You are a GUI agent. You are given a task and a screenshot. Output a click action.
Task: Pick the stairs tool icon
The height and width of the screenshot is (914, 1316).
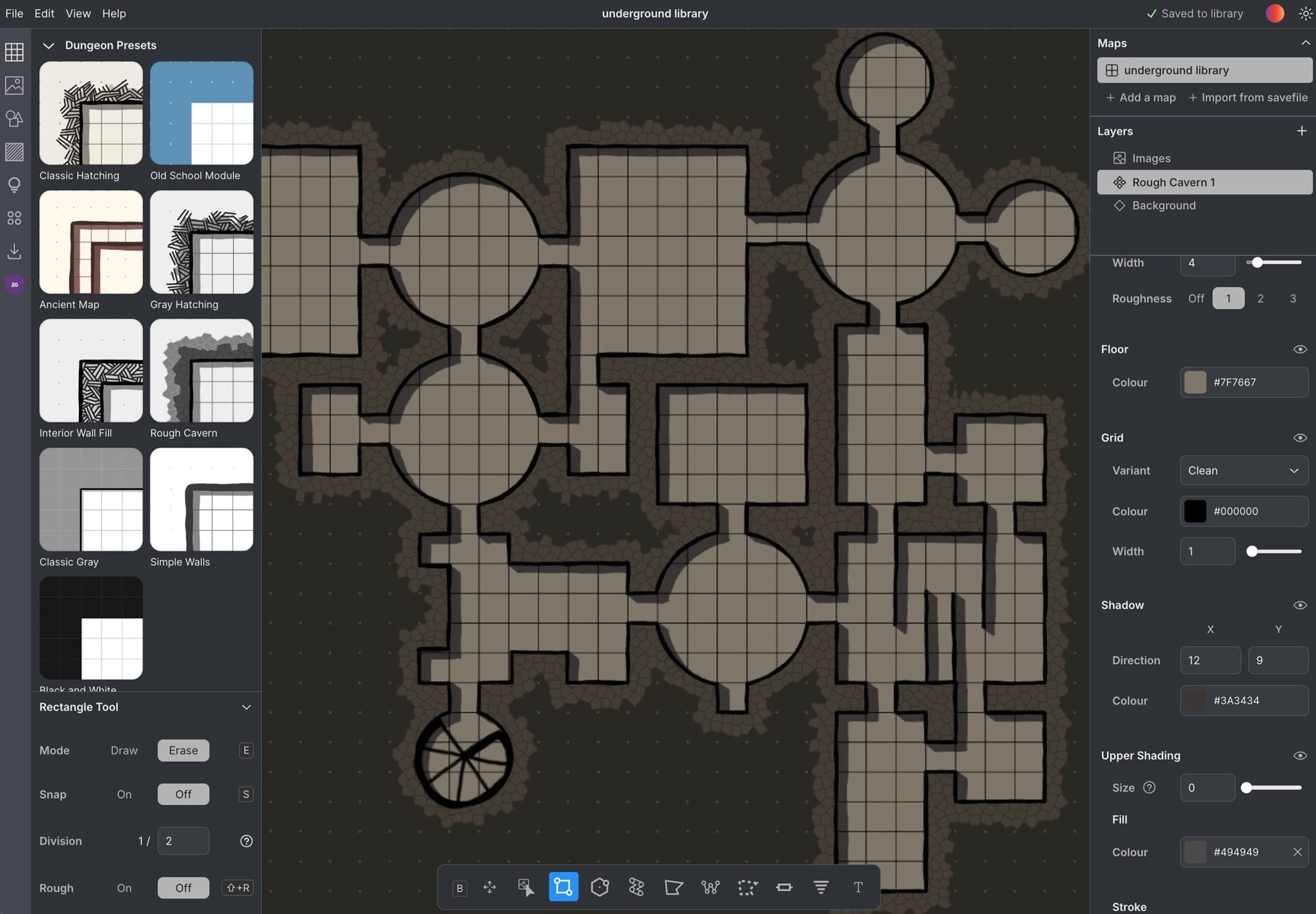(821, 888)
